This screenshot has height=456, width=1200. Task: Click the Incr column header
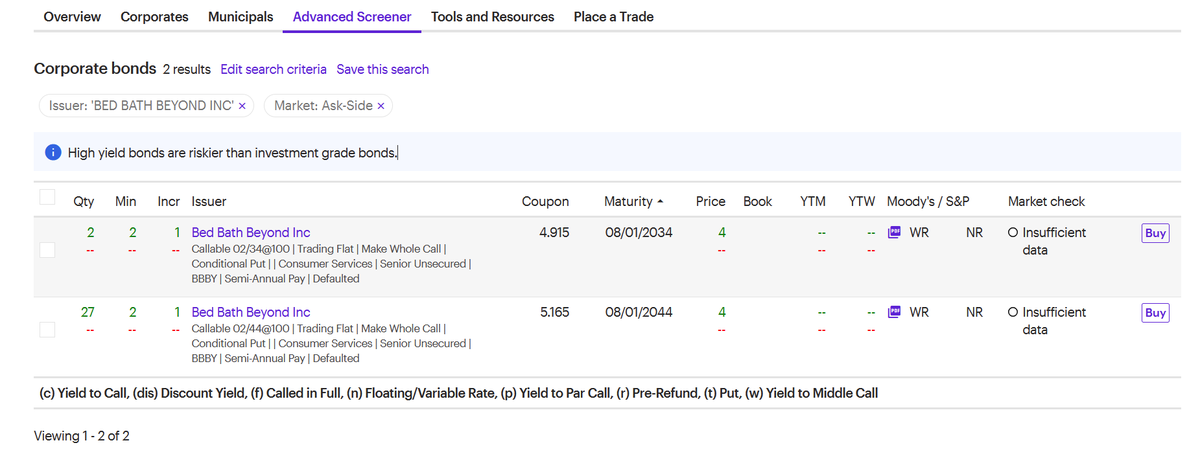coord(169,201)
